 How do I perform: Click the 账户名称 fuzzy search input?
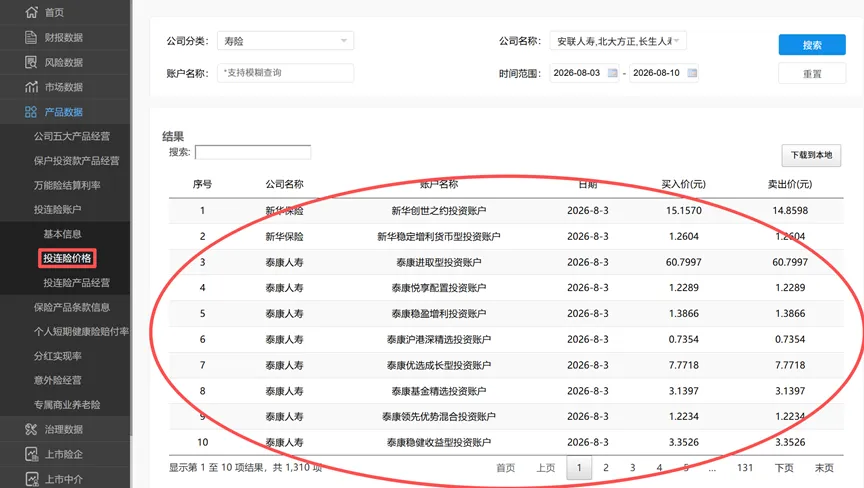(285, 73)
